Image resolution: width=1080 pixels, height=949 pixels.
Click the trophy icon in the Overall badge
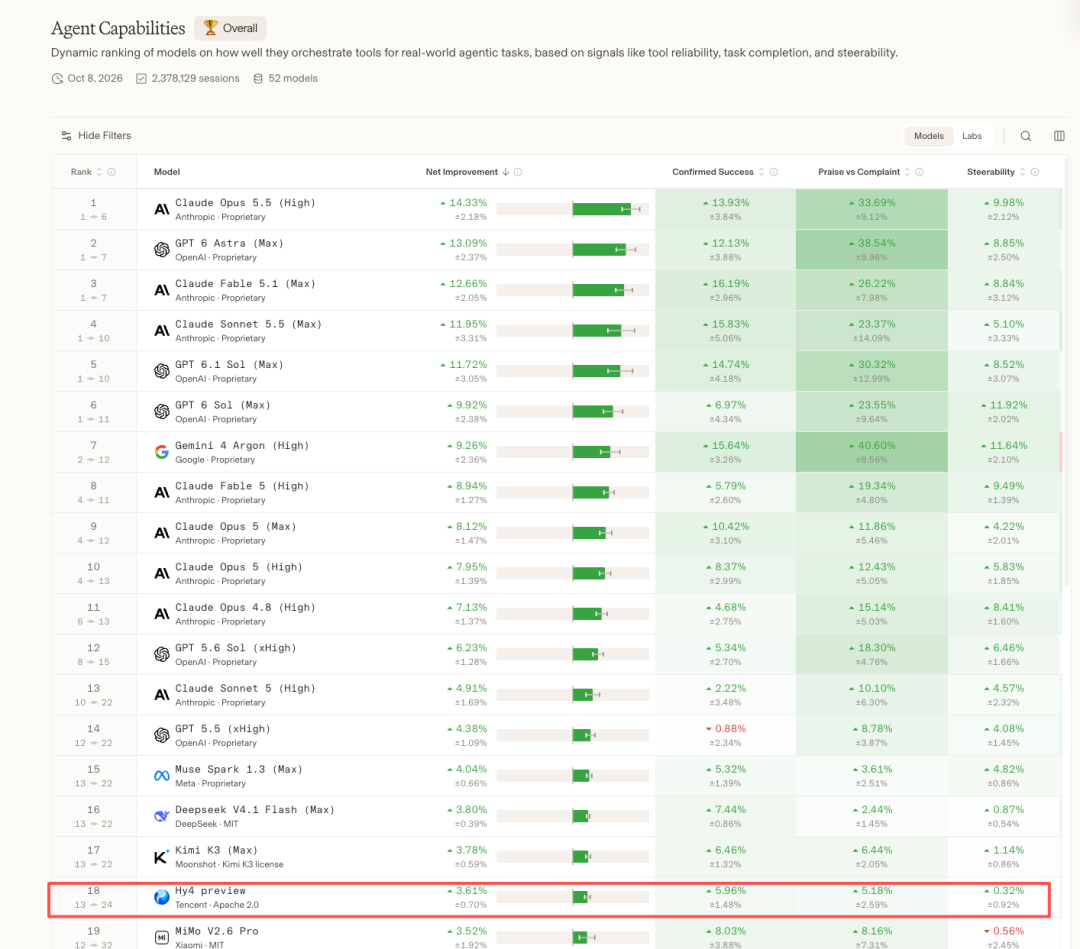pos(211,28)
